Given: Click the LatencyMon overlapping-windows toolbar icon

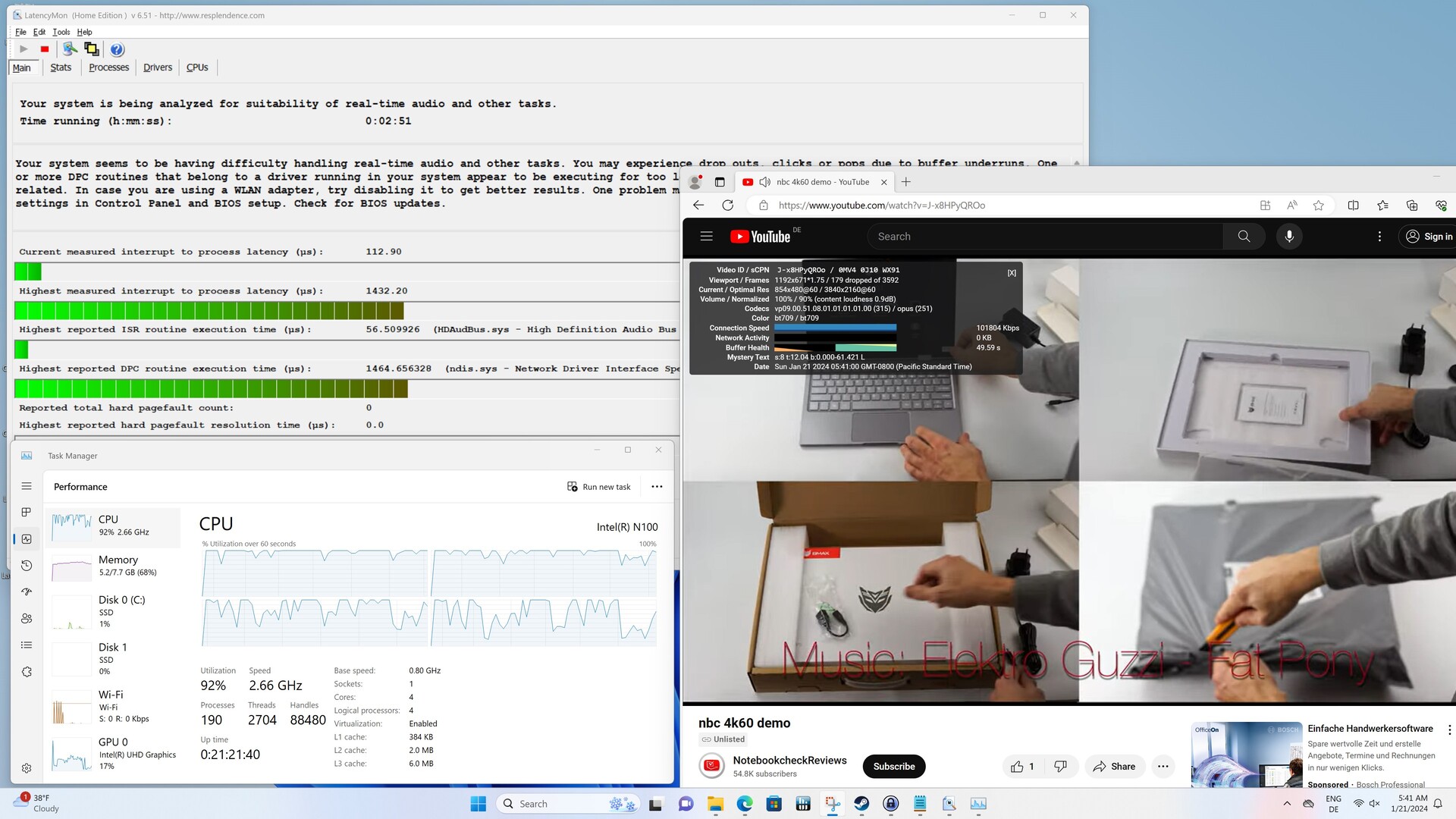Looking at the screenshot, I should point(92,49).
